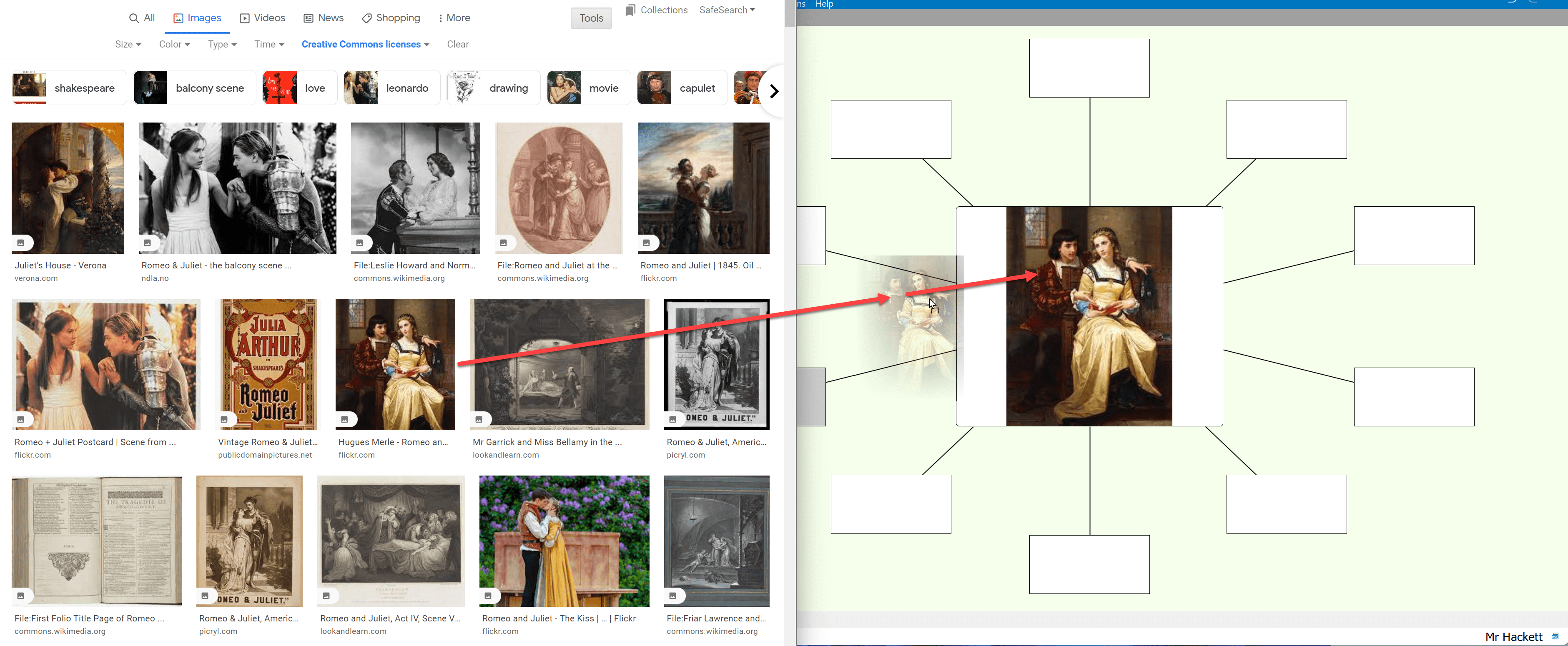Viewport: 1568px width, 646px height.
Task: Click image badge icon on Juliet's House thumbnail
Action: coord(21,243)
